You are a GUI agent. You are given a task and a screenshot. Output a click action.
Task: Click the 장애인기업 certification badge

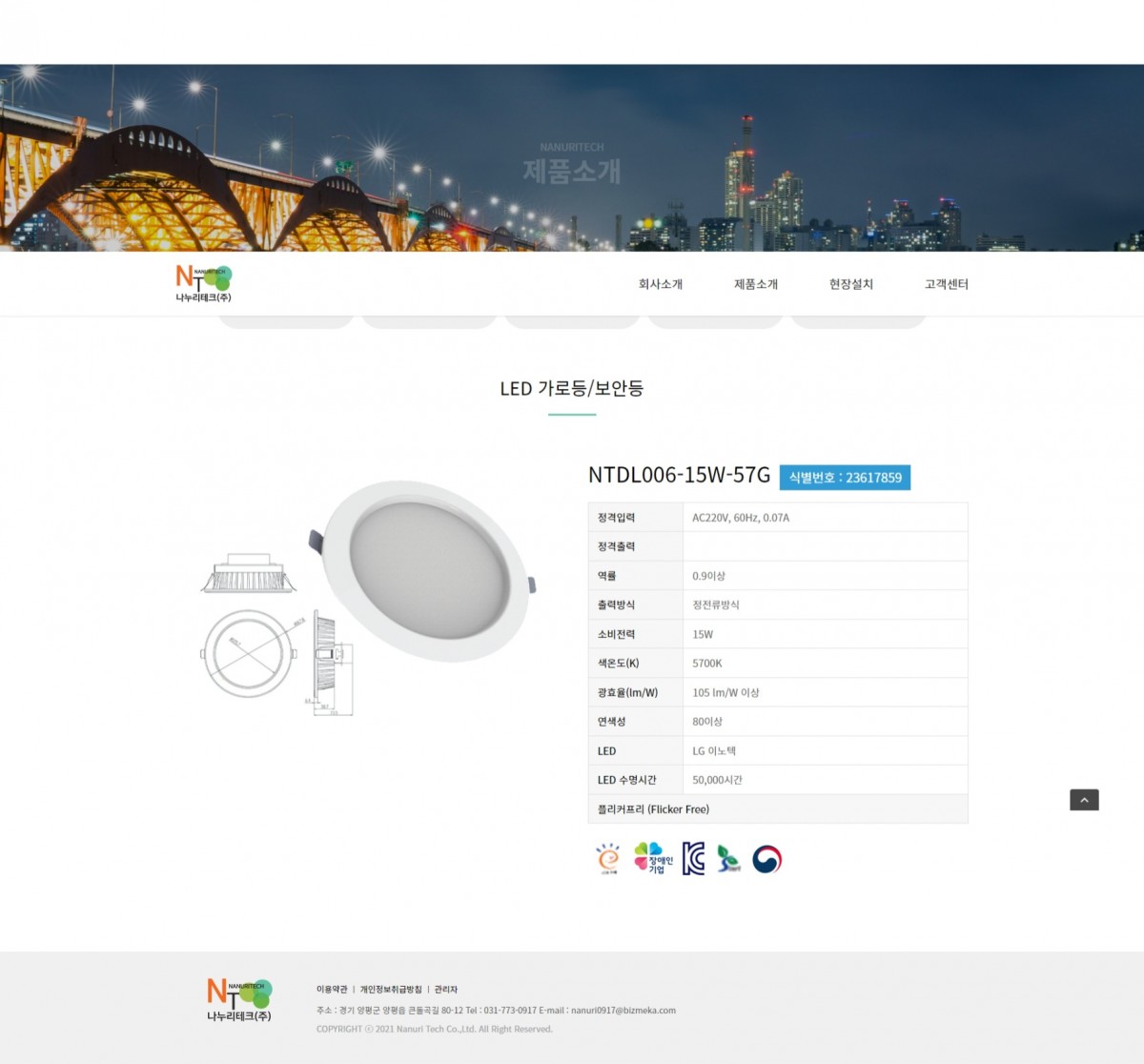653,858
